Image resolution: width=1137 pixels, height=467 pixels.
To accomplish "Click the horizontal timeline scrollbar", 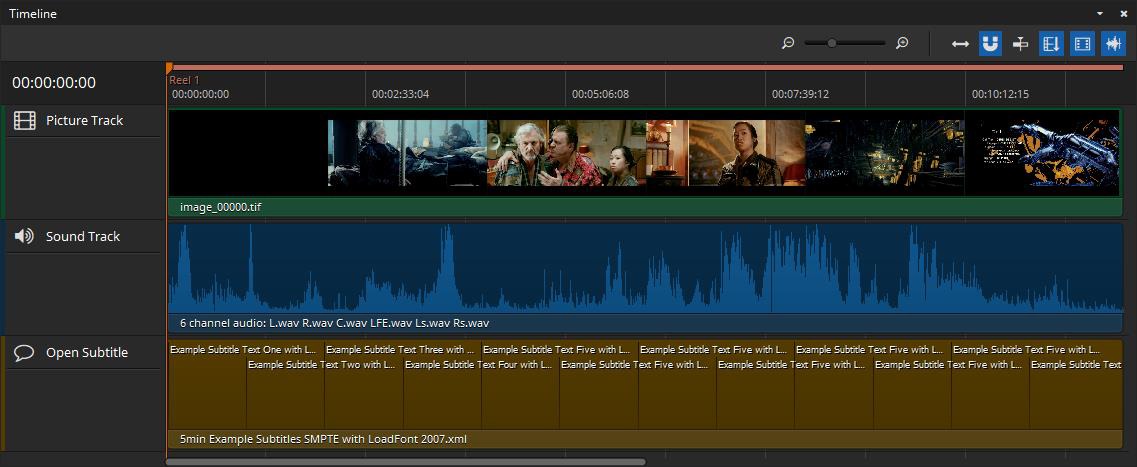I will pos(405,462).
